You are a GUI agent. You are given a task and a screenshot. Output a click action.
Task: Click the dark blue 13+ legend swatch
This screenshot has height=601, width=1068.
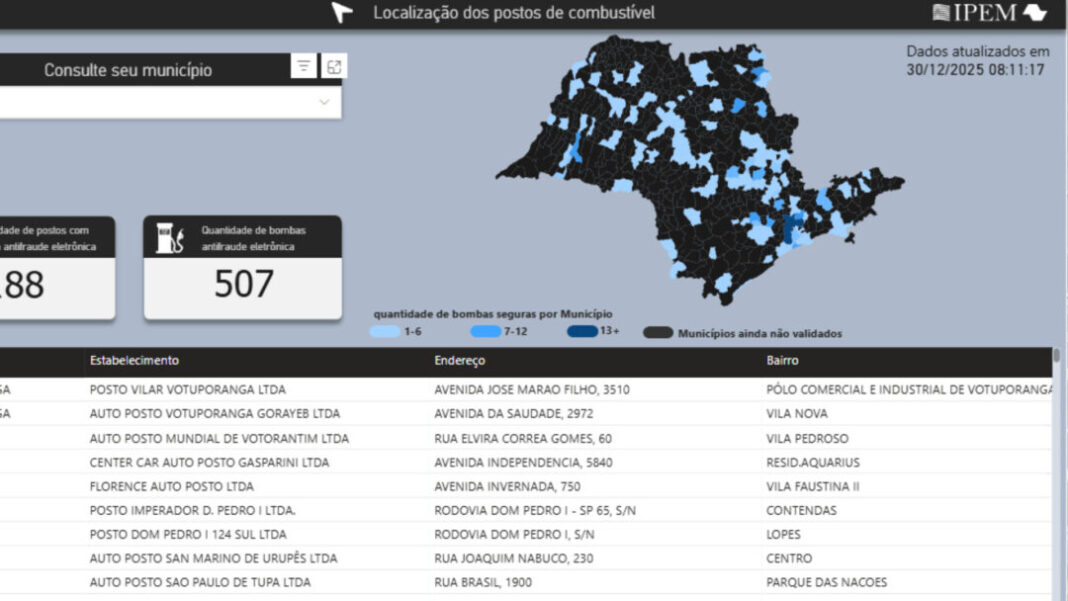582,332
